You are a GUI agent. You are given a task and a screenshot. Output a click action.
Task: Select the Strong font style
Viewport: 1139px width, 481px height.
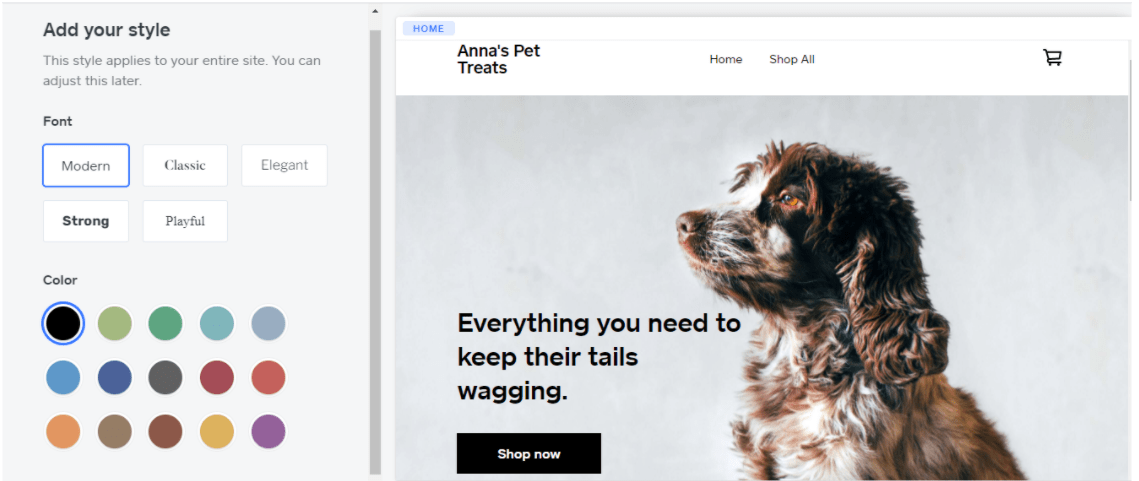tap(86, 221)
